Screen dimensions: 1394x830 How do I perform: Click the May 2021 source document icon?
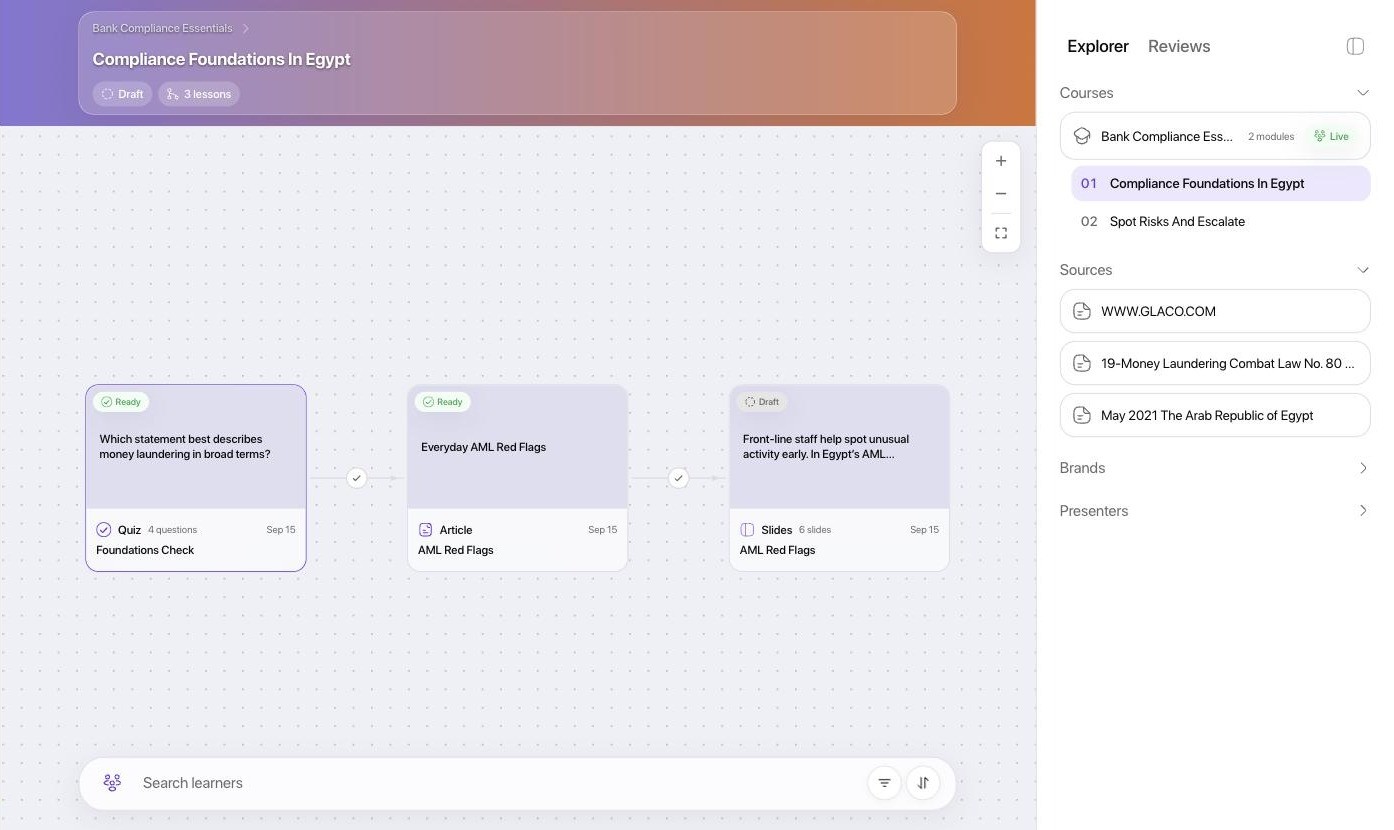(1081, 415)
